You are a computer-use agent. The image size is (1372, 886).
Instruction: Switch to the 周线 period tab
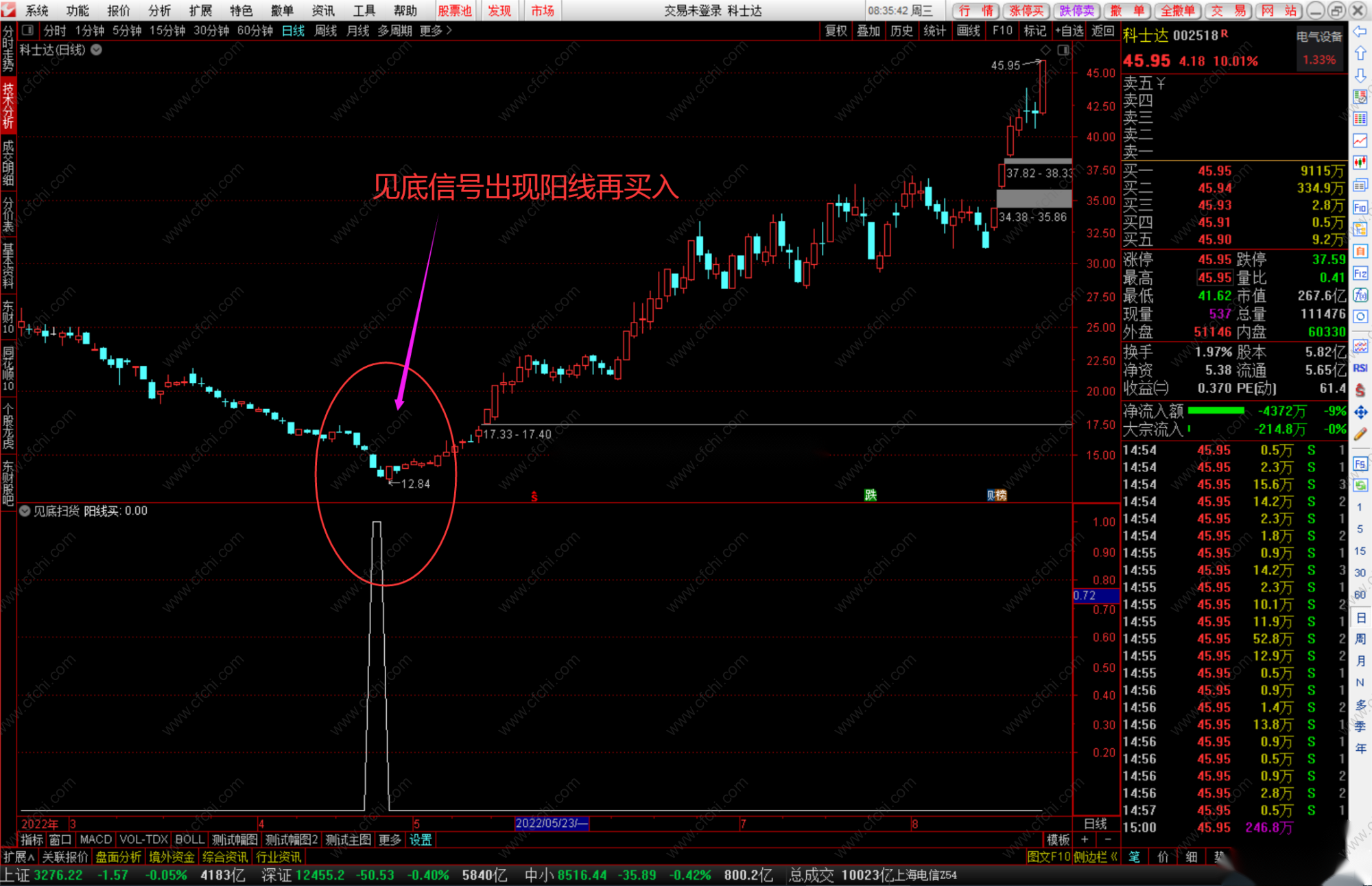coord(326,30)
